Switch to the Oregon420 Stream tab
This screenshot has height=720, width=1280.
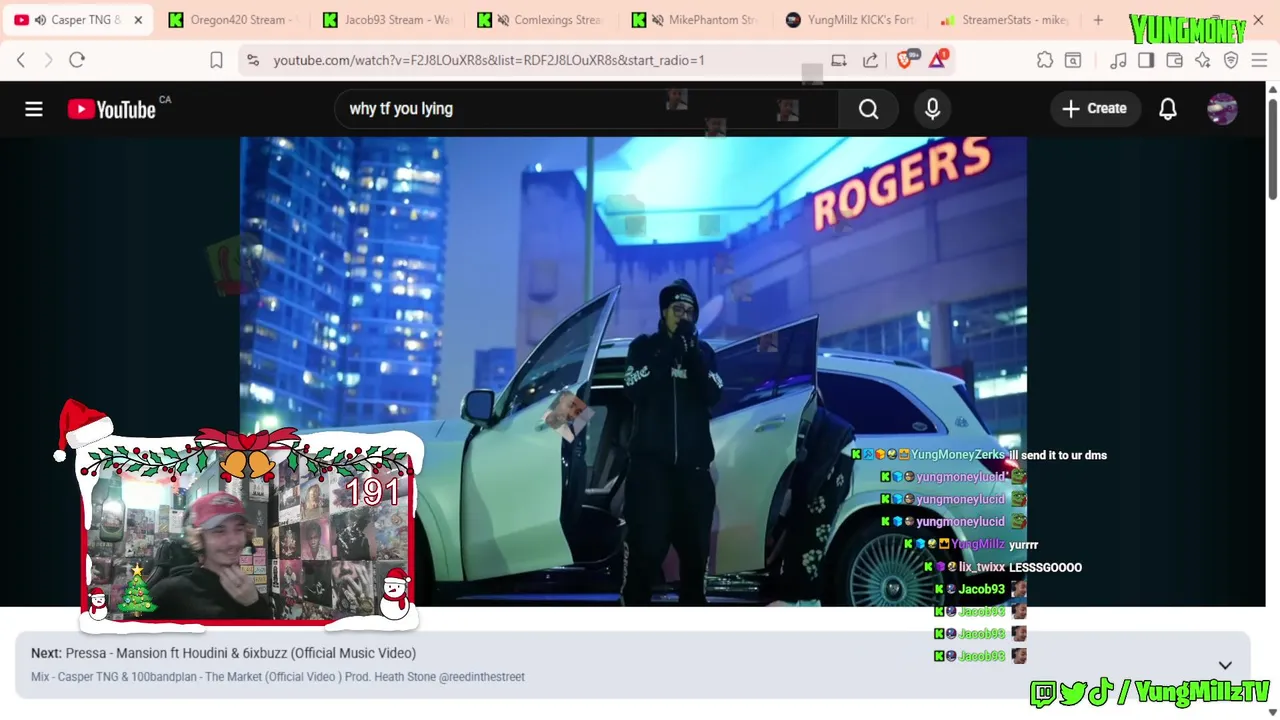[232, 20]
